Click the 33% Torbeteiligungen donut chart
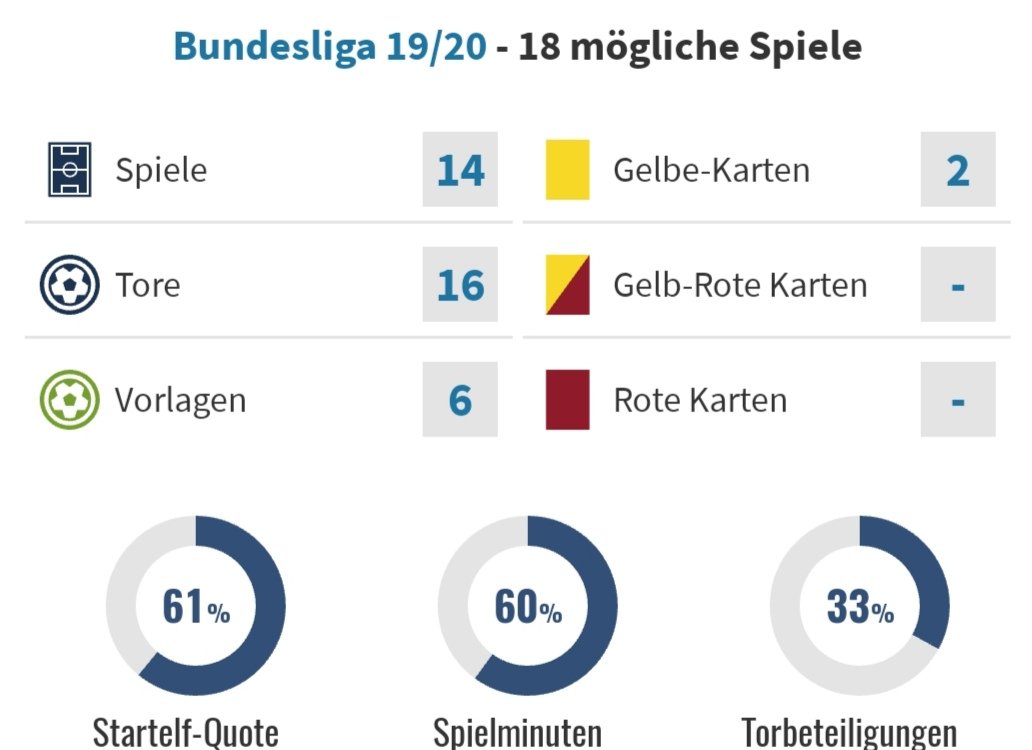1032x750 pixels. (x=860, y=605)
